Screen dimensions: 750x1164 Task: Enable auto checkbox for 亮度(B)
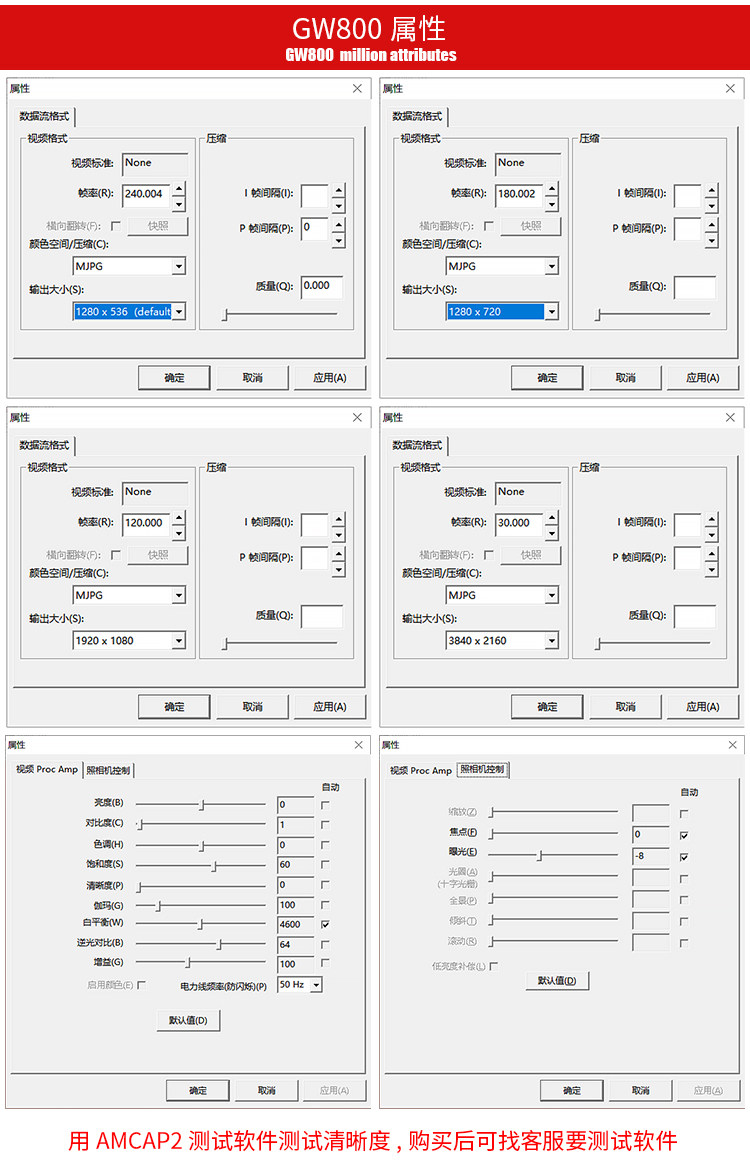(325, 805)
